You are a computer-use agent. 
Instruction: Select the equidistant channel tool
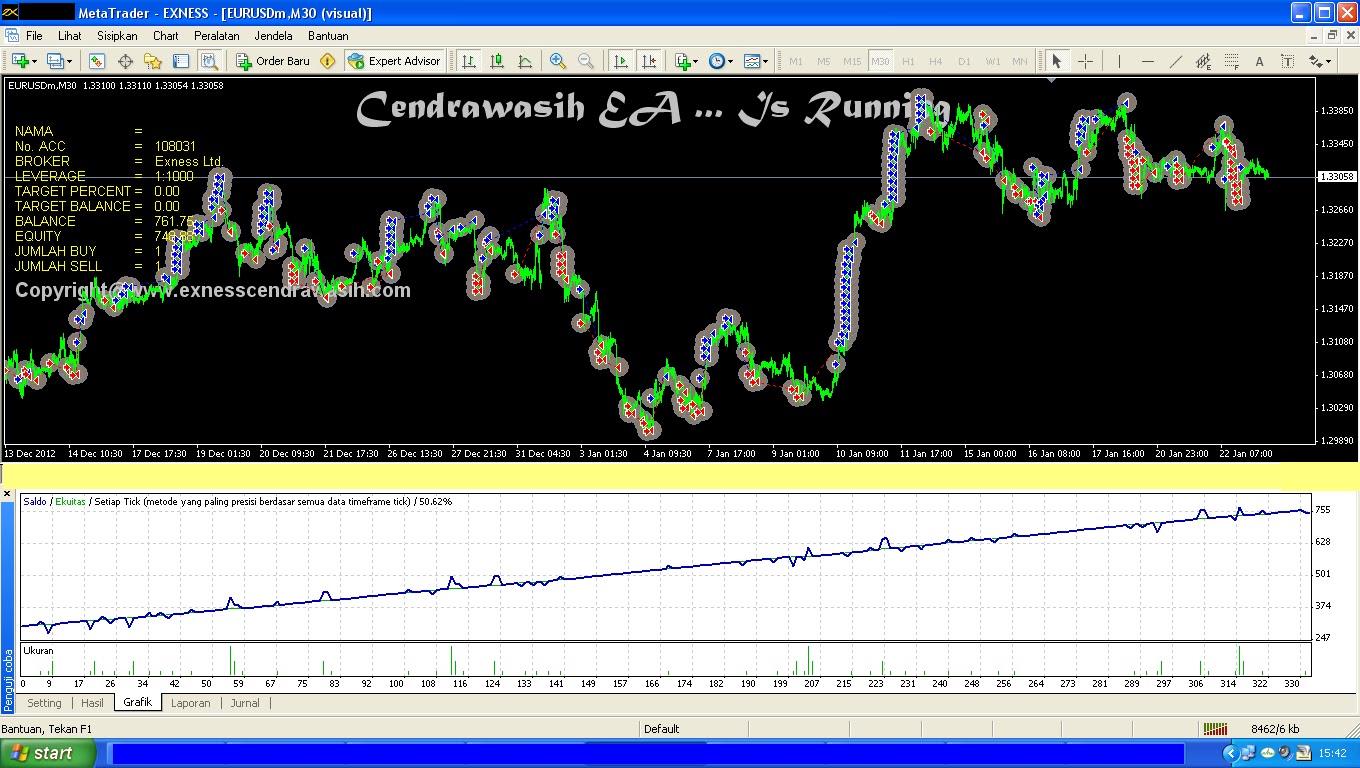point(1203,61)
